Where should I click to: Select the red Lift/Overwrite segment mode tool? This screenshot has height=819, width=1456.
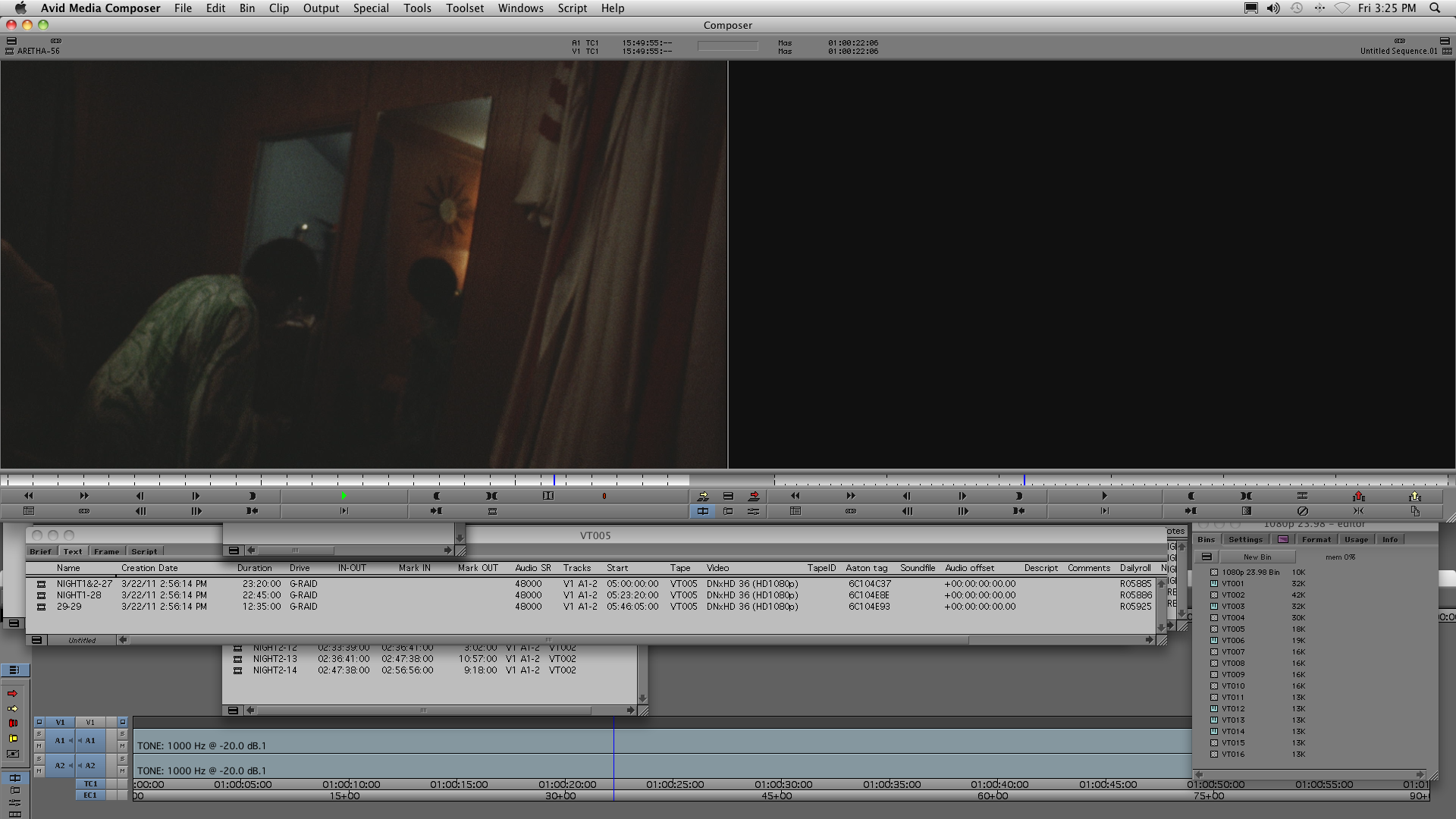click(12, 723)
